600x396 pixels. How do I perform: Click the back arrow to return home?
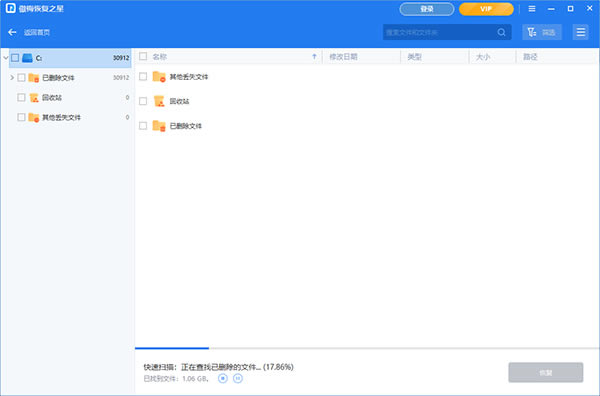coord(12,32)
